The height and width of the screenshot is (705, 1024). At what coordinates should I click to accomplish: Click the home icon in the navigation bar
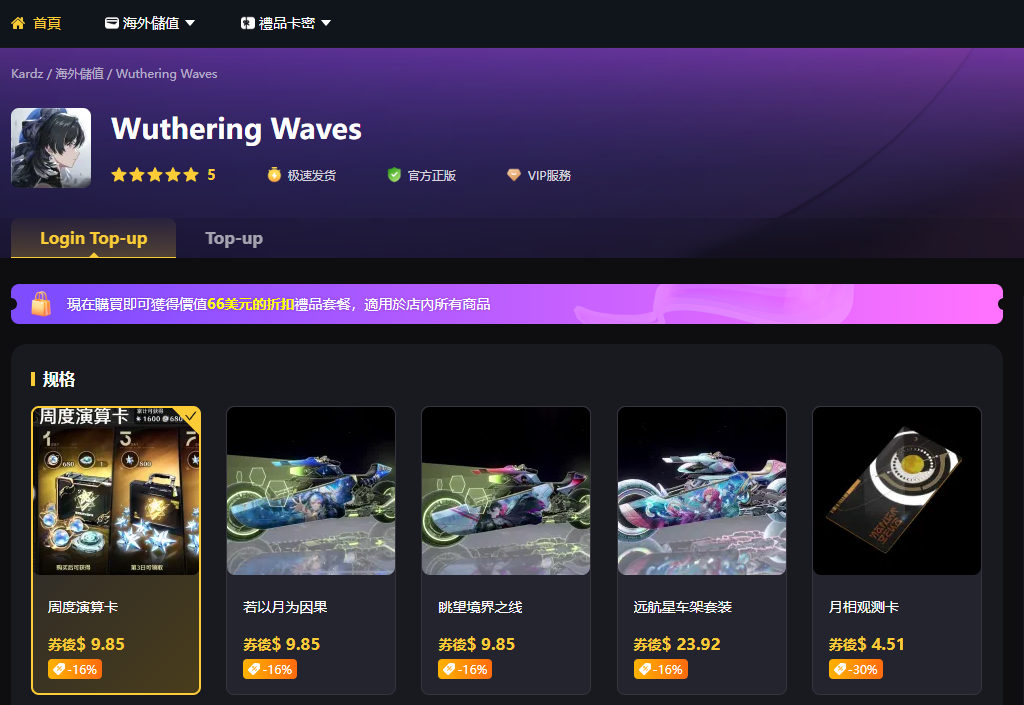click(18, 24)
